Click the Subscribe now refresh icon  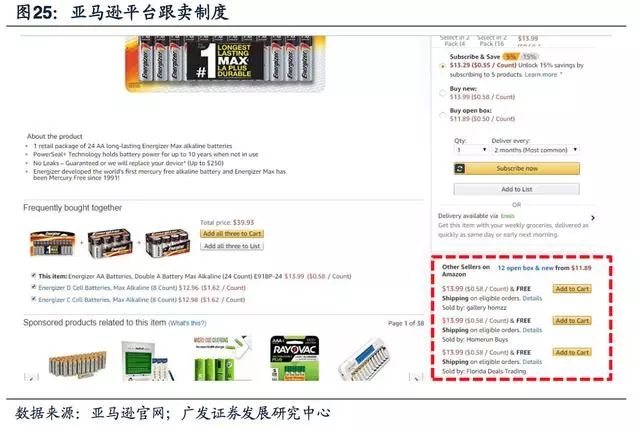[x=460, y=168]
